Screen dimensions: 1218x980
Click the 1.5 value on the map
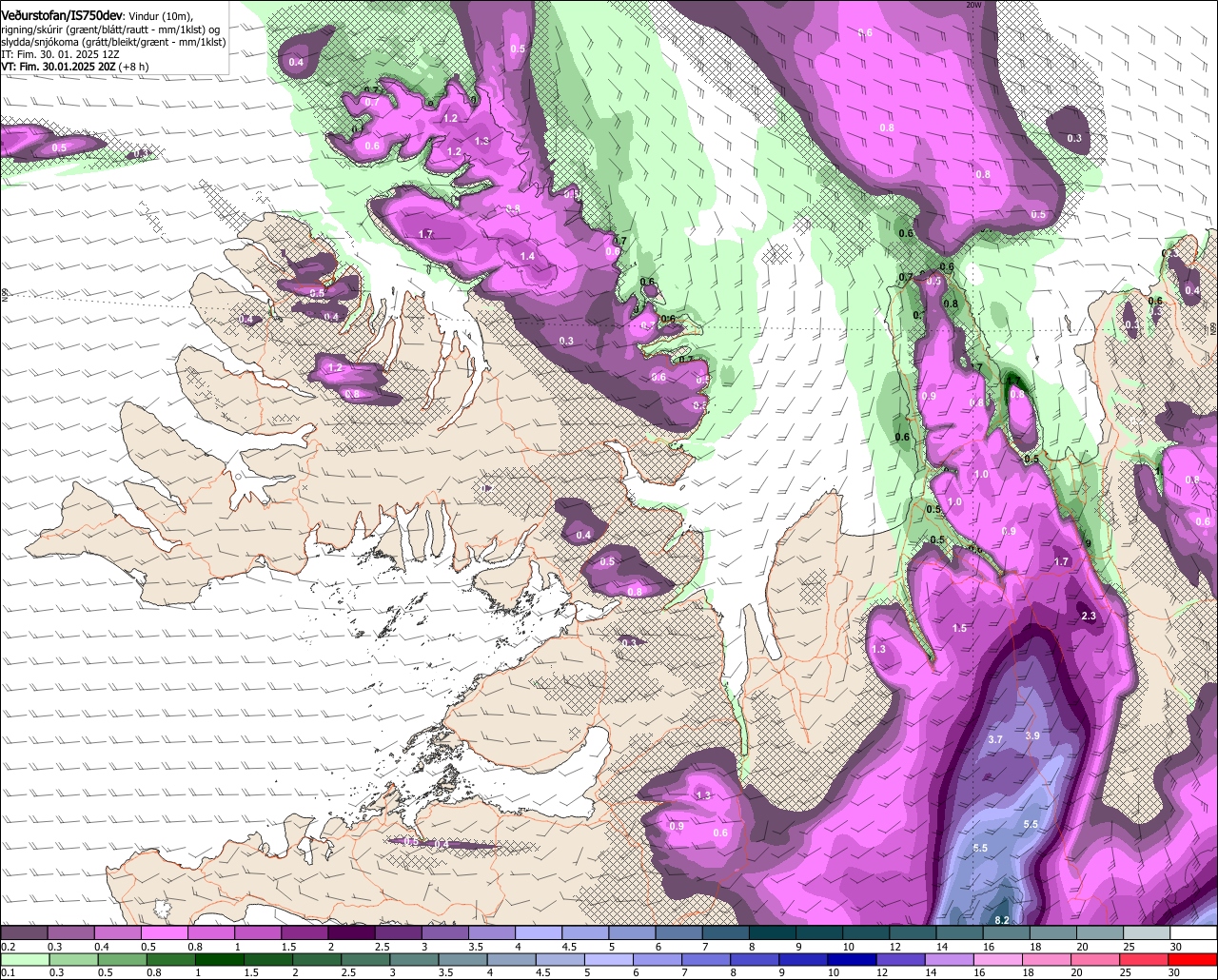coord(959,628)
